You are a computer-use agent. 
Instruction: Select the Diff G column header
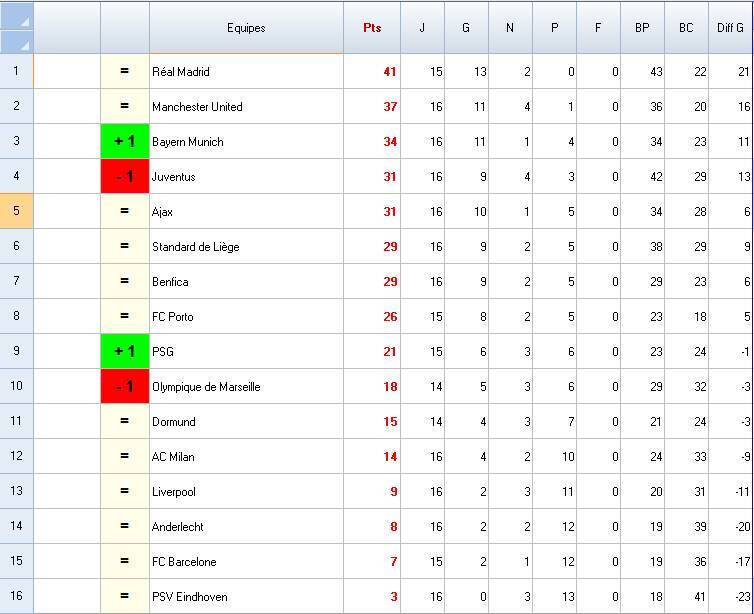pos(730,28)
